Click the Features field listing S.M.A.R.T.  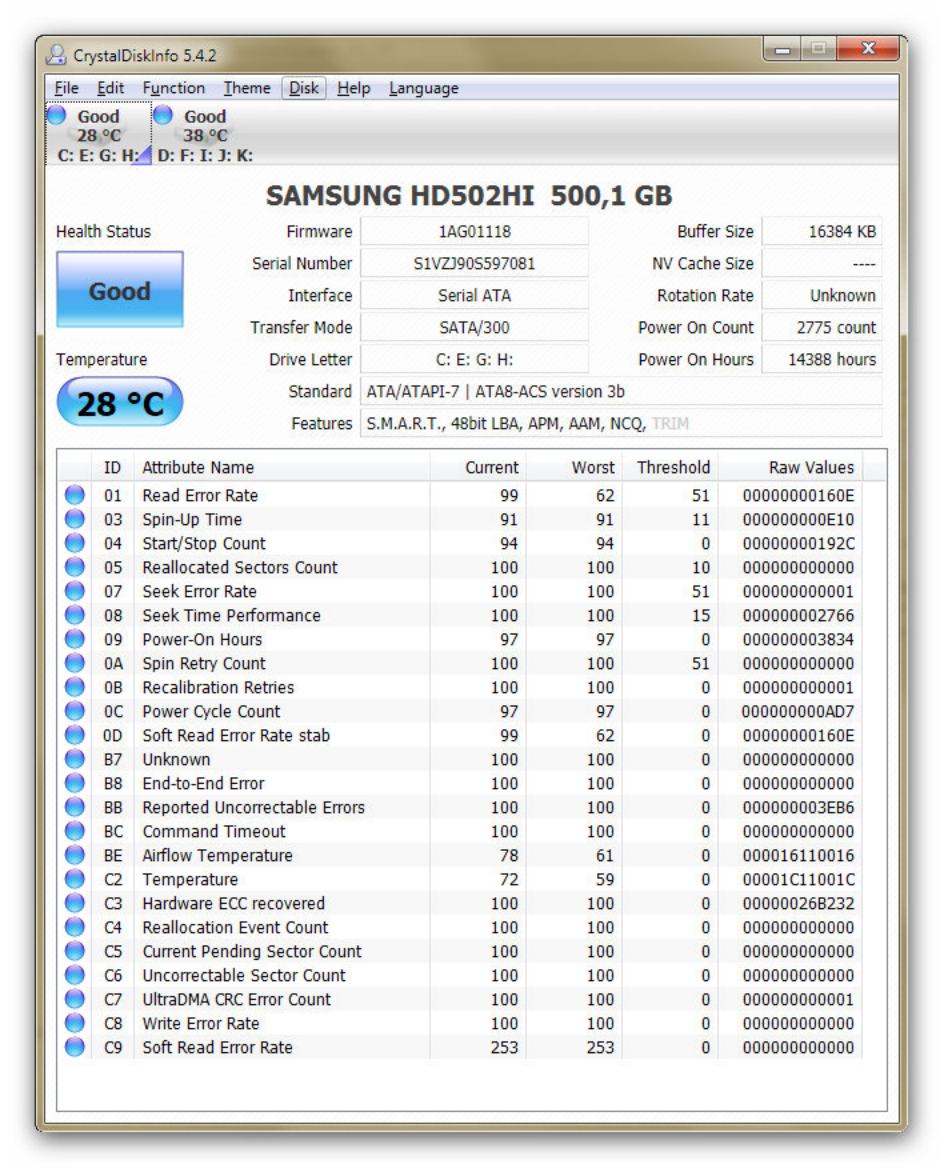[x=621, y=424]
